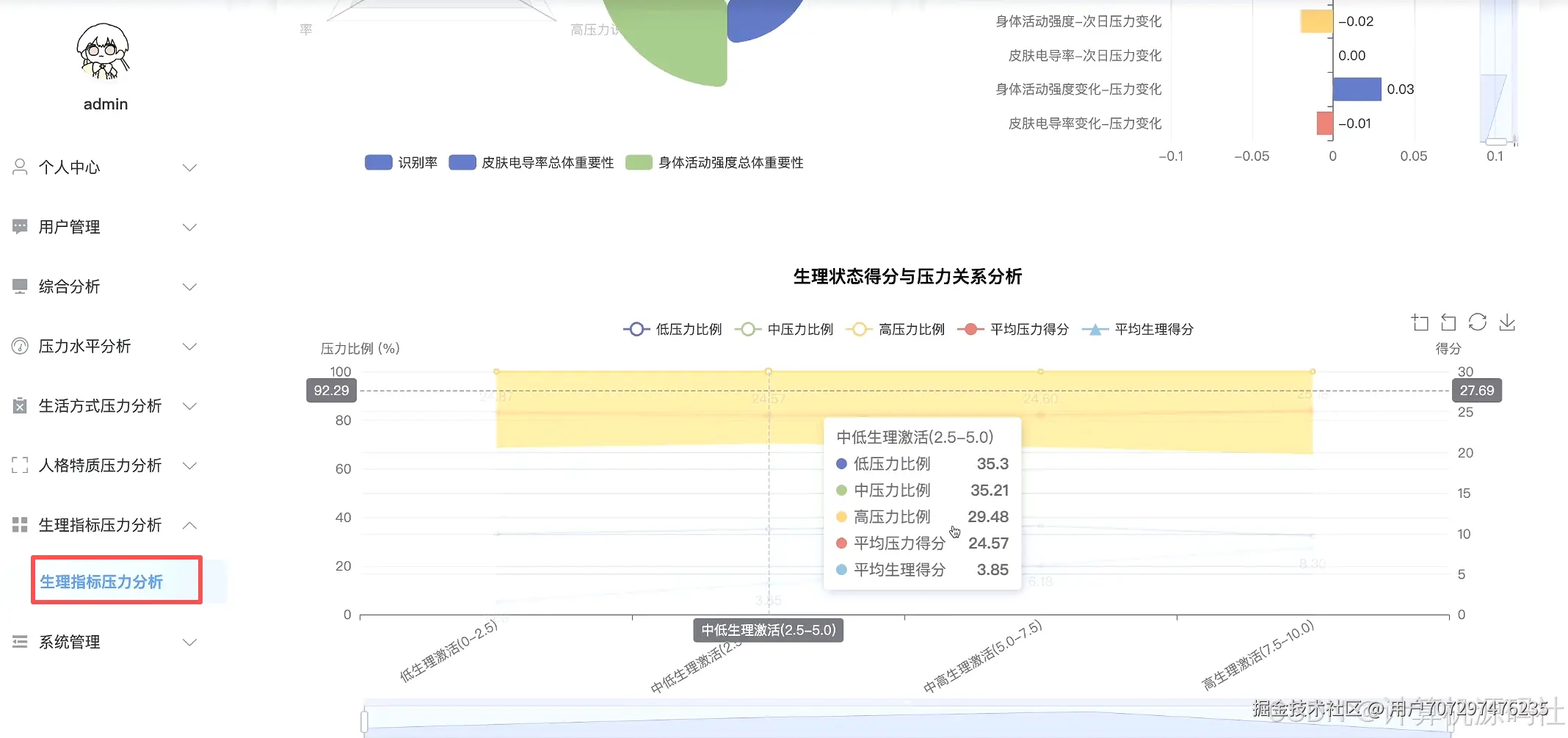Expand the 综合分析 menu chevron
This screenshot has height=738, width=1568.
(190, 286)
